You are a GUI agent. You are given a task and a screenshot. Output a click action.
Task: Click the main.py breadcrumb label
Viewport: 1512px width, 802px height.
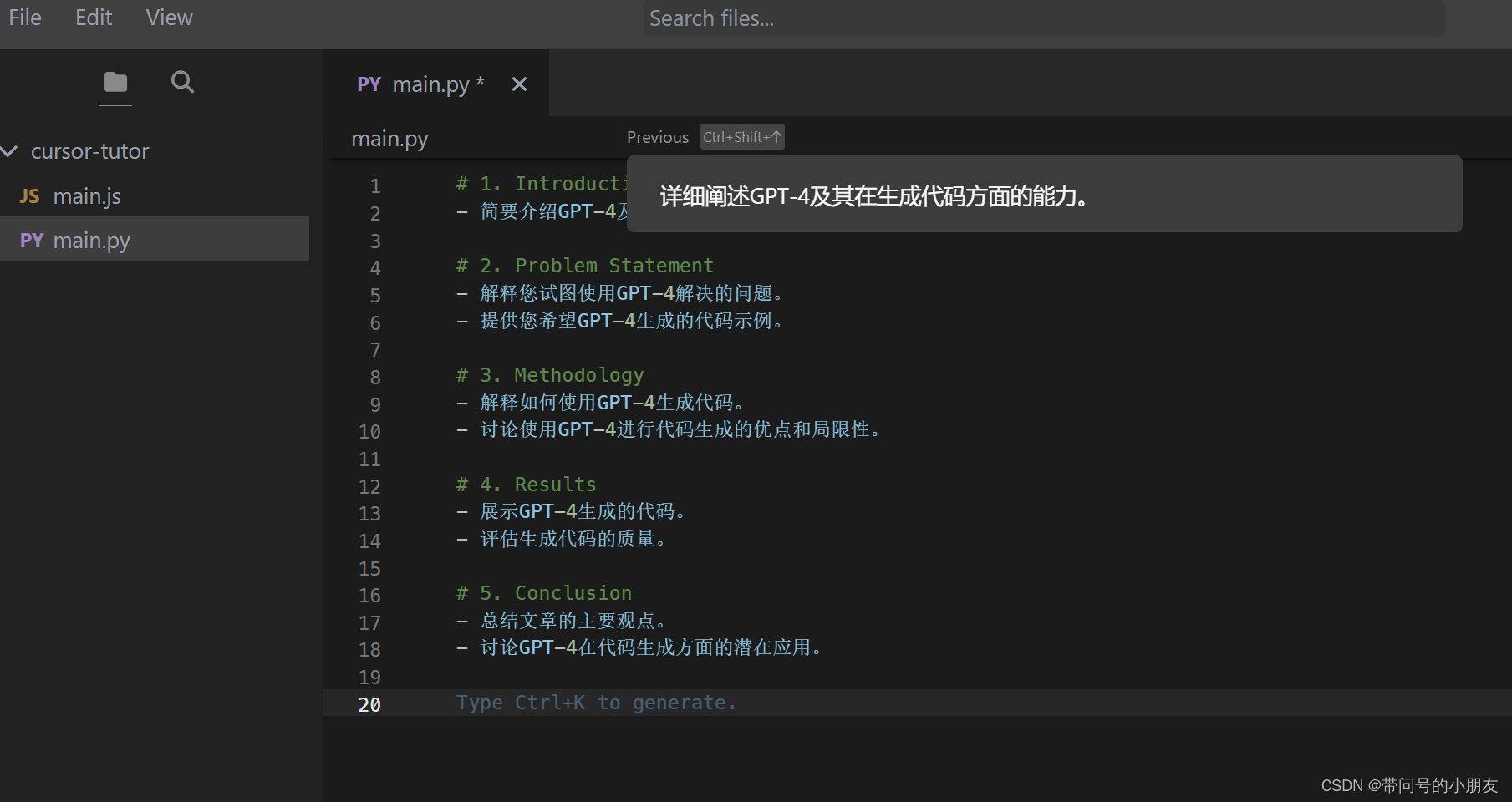389,139
